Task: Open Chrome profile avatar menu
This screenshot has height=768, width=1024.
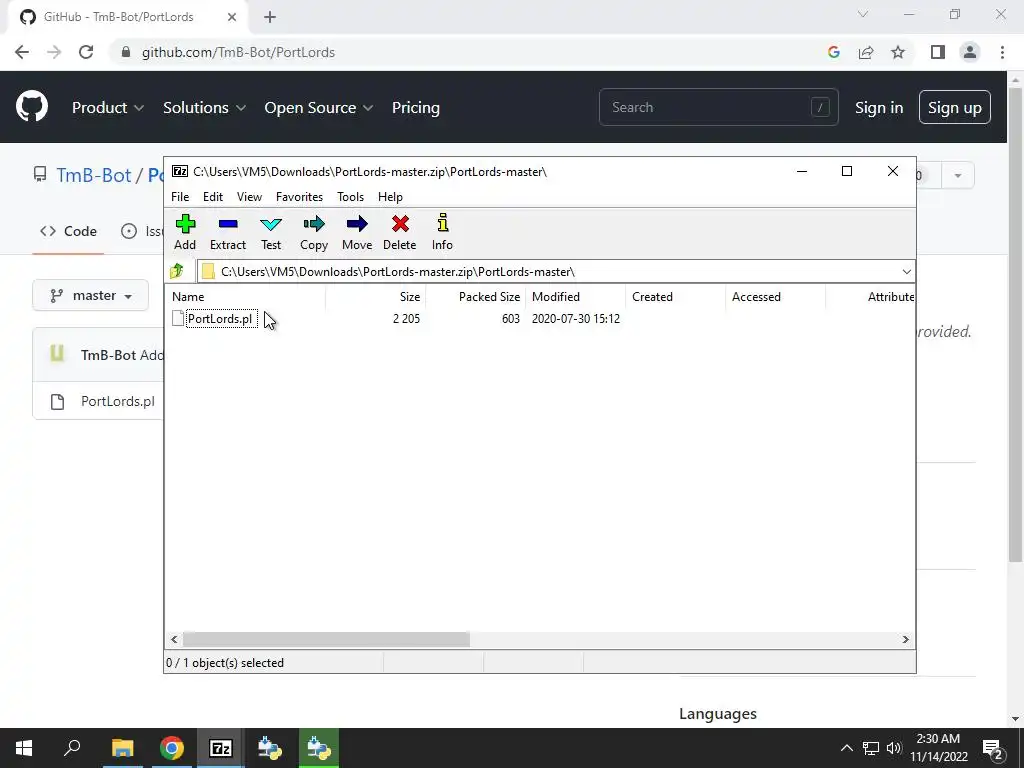Action: [x=970, y=52]
